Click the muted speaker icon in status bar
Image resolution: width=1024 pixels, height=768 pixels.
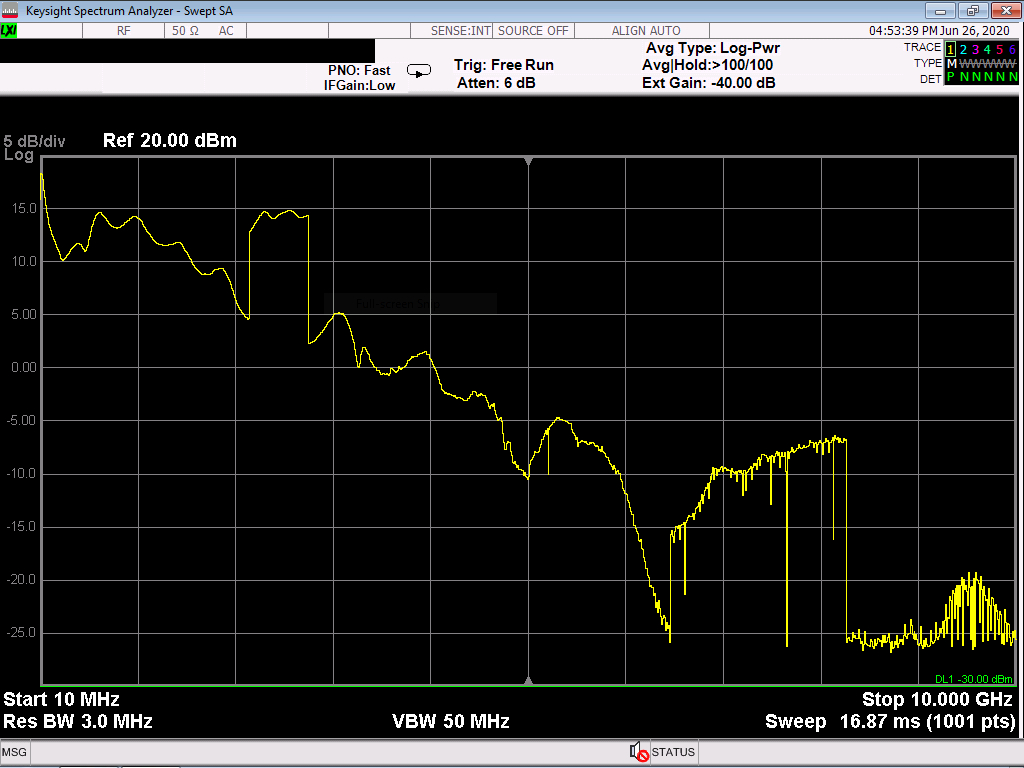pos(638,752)
